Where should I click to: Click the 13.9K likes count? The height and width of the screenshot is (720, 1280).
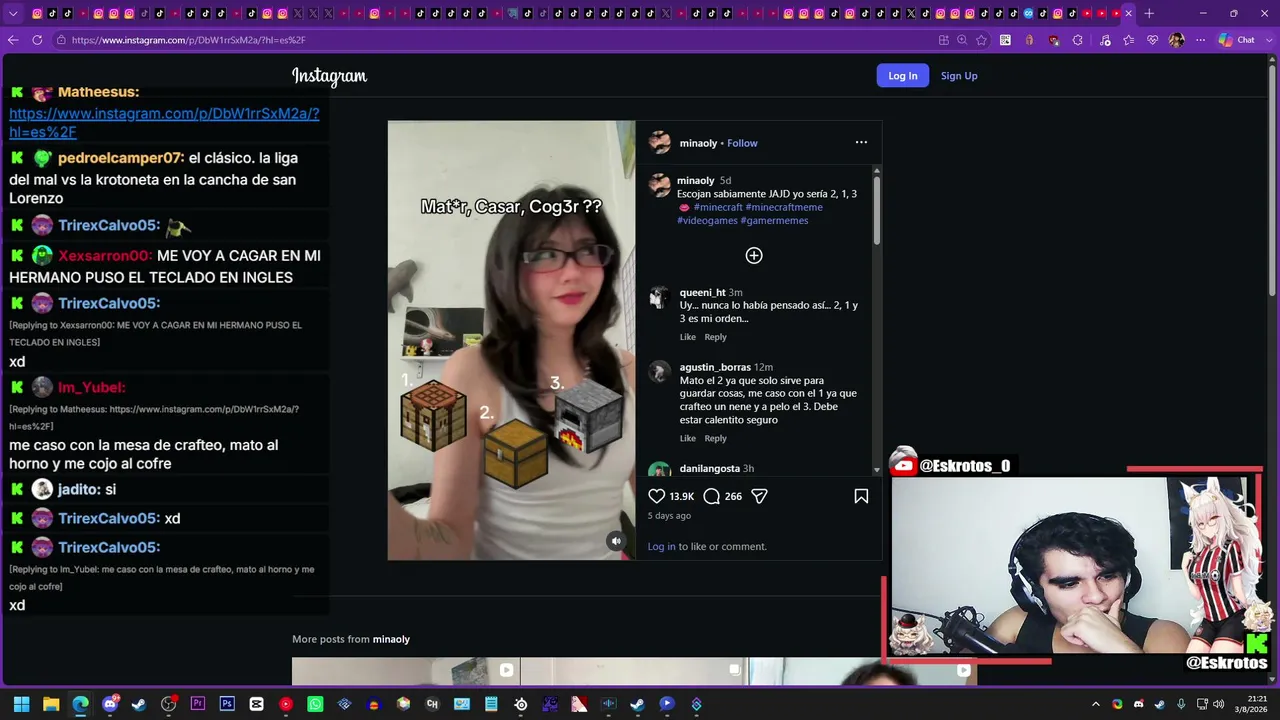click(x=682, y=496)
